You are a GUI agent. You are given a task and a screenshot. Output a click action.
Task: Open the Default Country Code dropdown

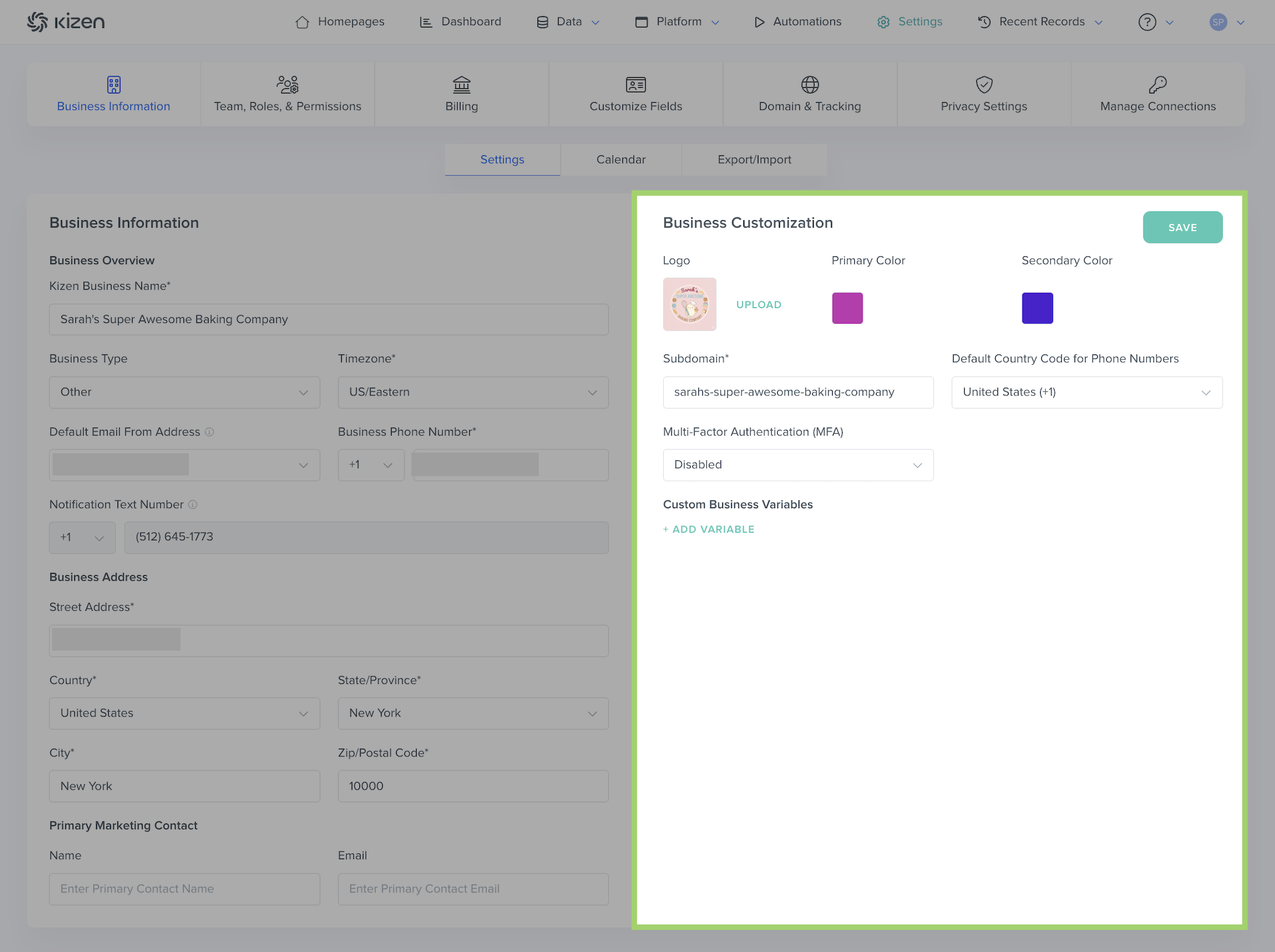tap(1086, 392)
